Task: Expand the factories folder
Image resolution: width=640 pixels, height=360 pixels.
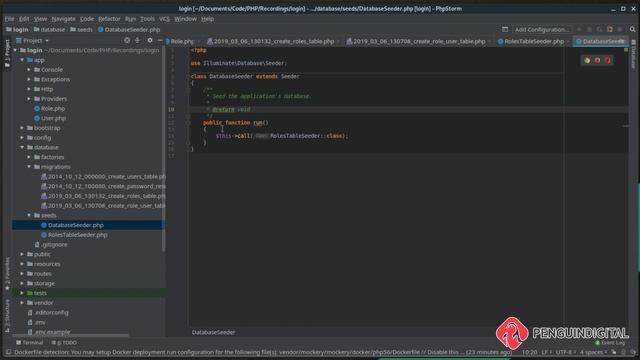Action: click(29, 157)
